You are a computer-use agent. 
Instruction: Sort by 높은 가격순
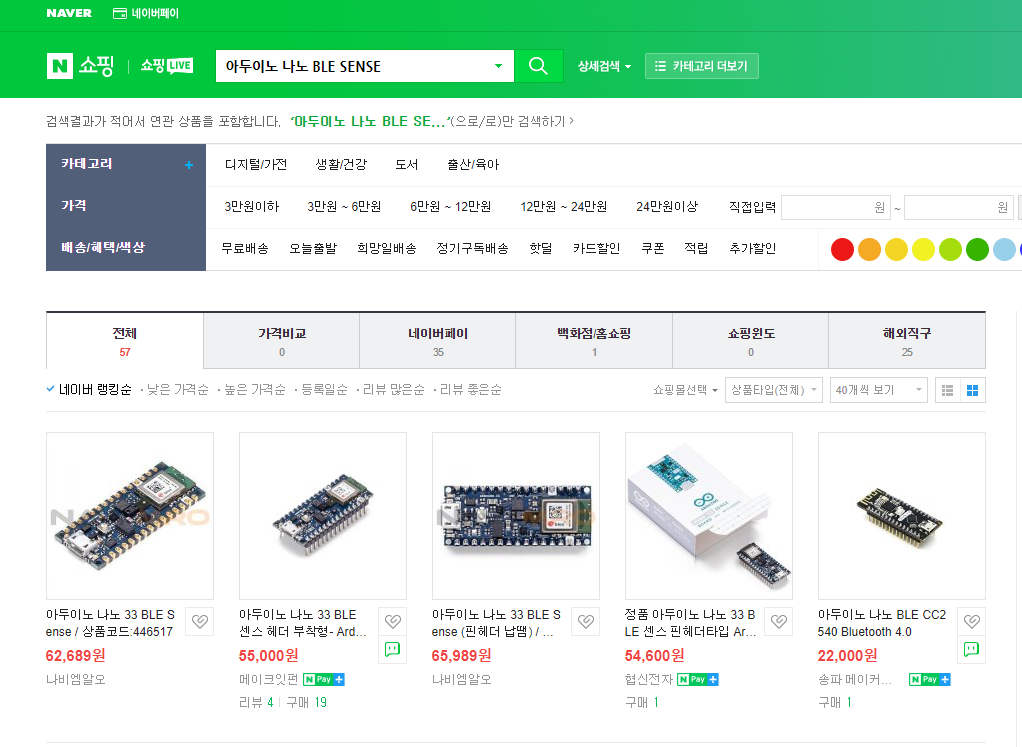click(x=255, y=390)
